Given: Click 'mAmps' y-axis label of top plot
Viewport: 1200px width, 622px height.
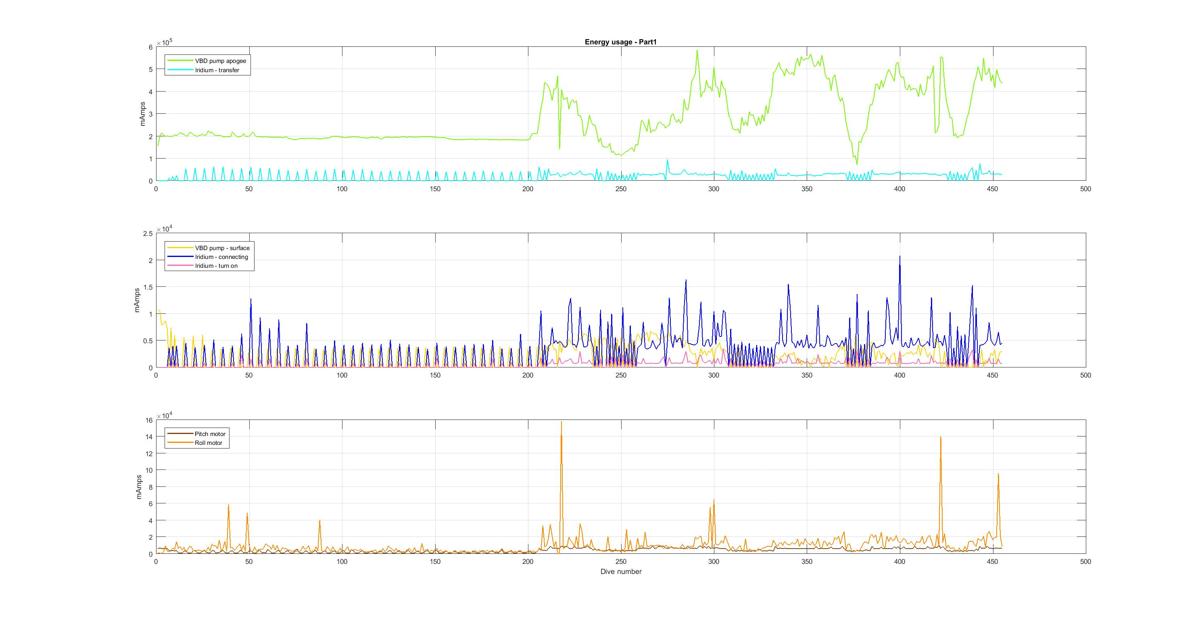Looking at the screenshot, I should point(140,113).
